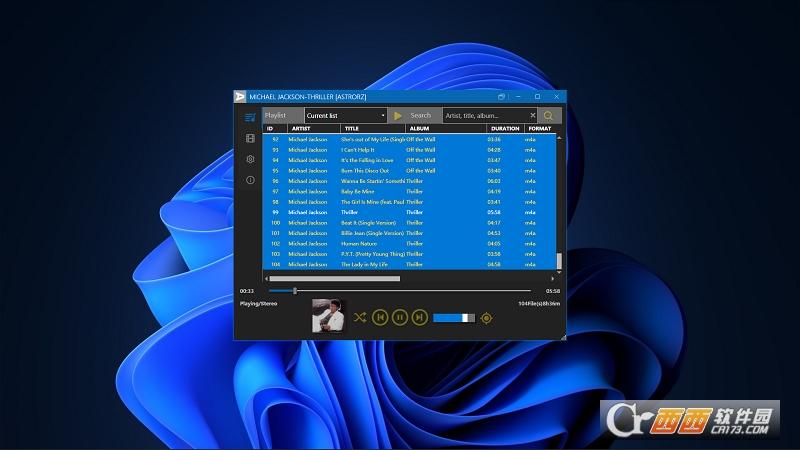
Task: Select the Billie Jean track row
Action: pos(409,233)
